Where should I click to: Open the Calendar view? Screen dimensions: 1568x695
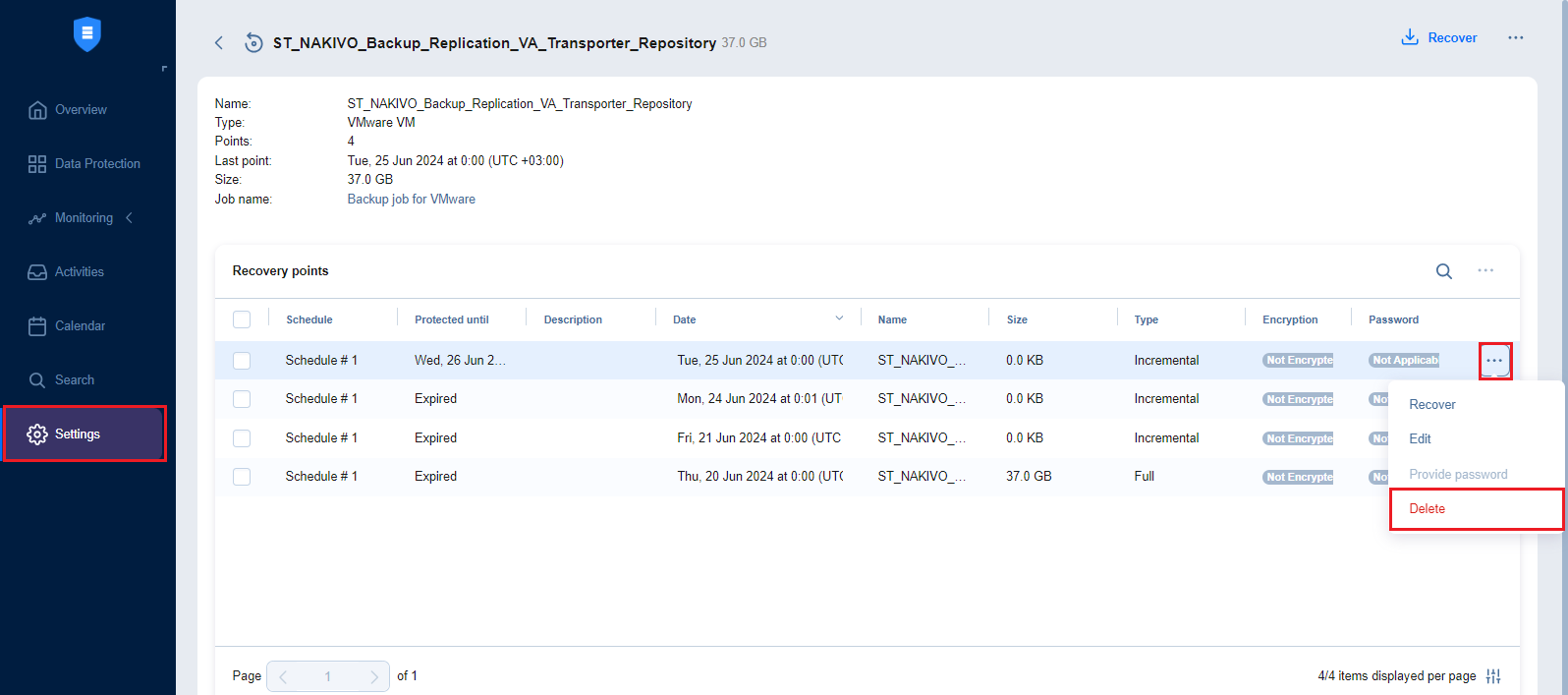tap(80, 326)
